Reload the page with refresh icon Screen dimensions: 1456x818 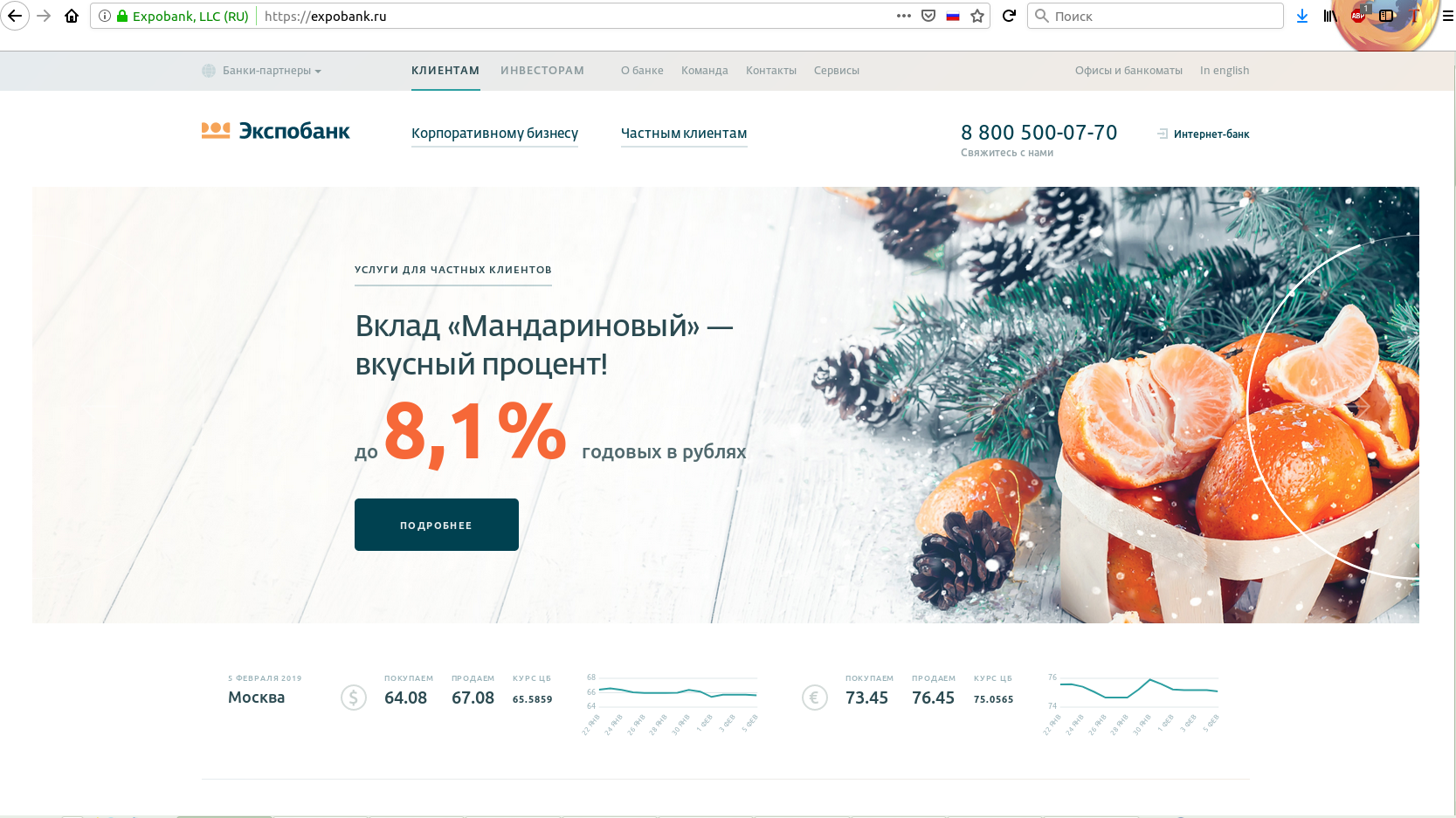(1009, 16)
